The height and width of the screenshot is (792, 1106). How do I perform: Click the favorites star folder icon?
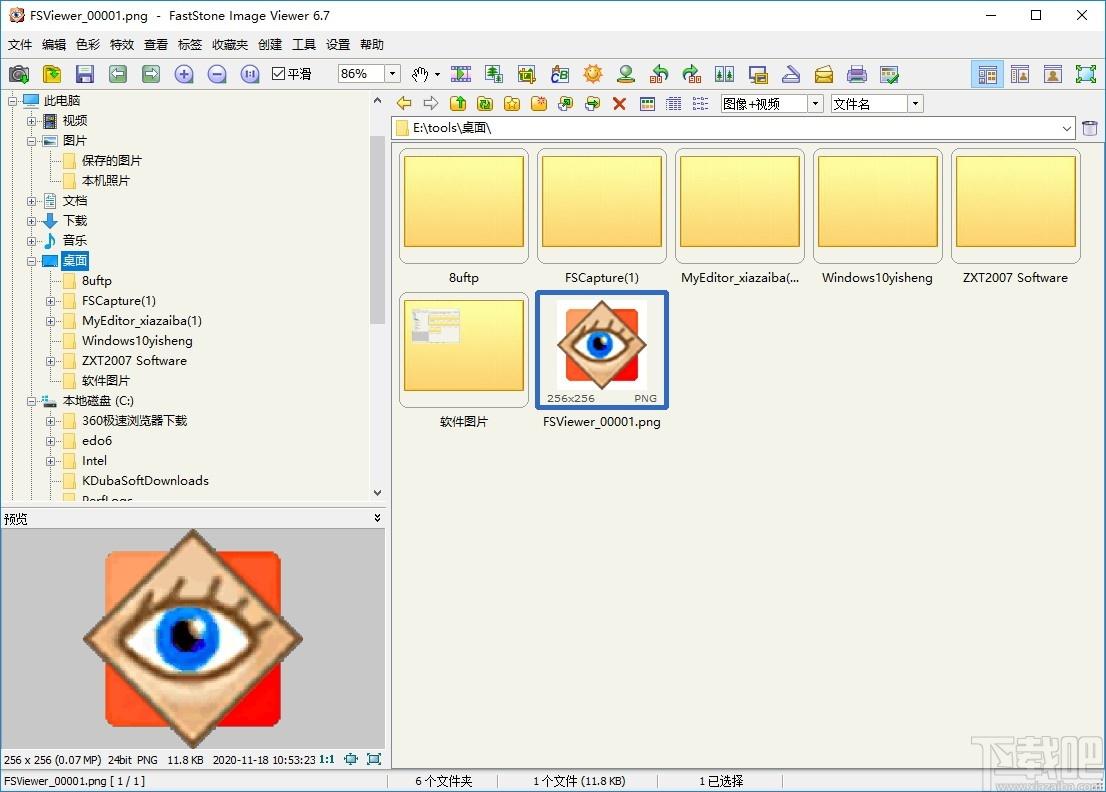coord(511,104)
